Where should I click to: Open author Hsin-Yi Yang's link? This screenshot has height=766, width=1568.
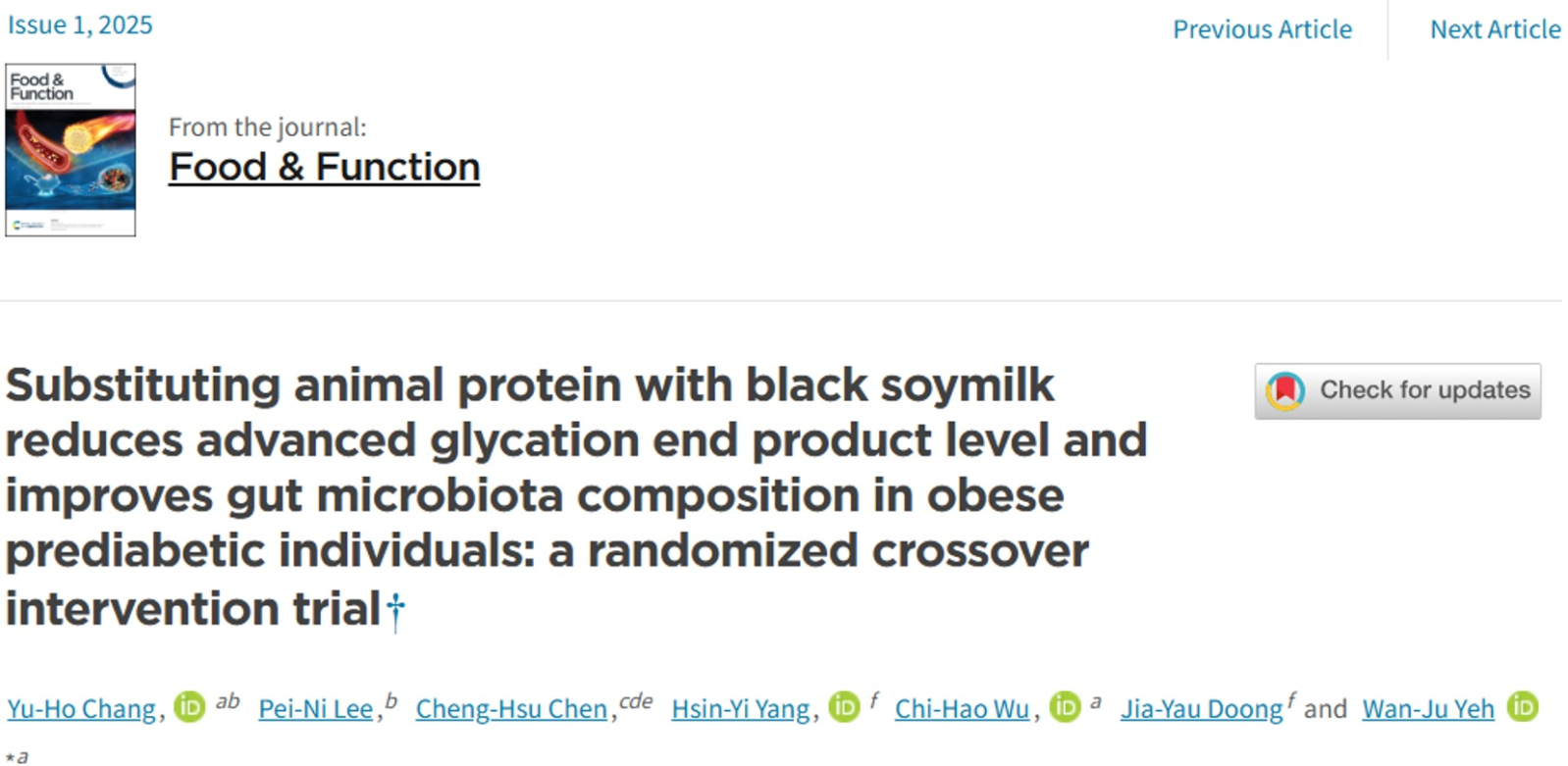click(x=741, y=709)
